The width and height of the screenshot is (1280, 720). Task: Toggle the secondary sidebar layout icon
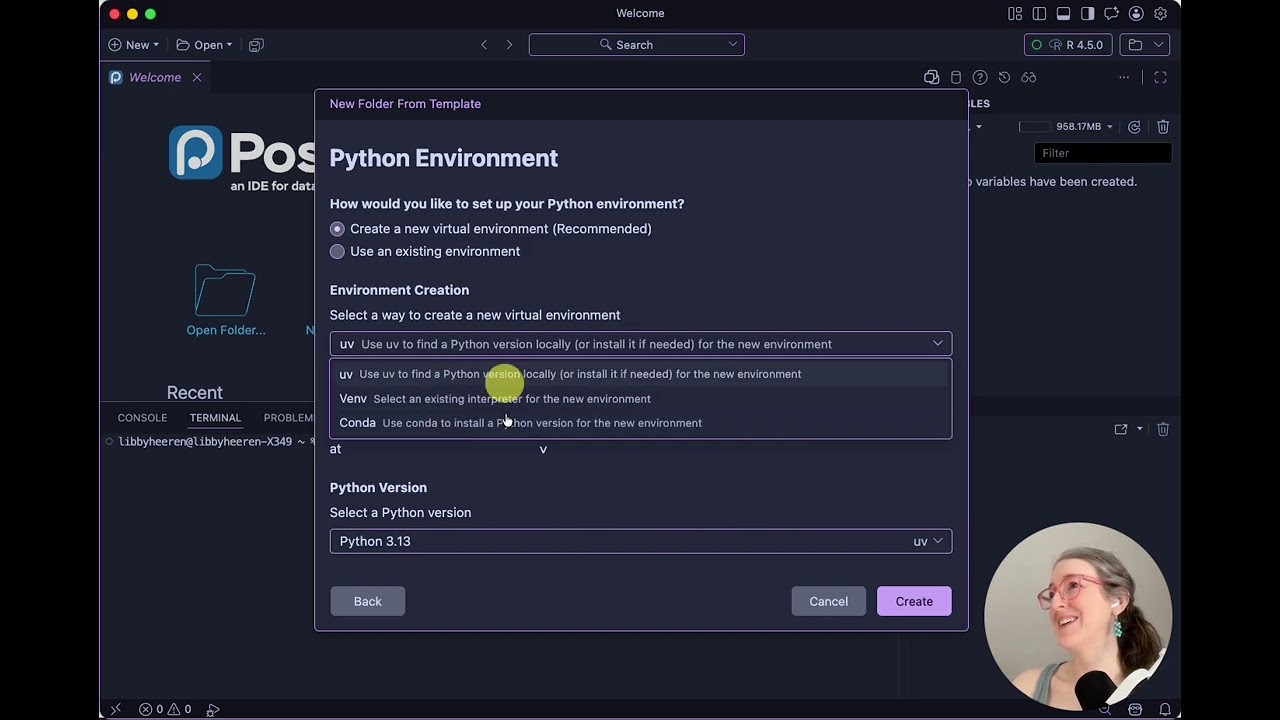(x=1087, y=14)
